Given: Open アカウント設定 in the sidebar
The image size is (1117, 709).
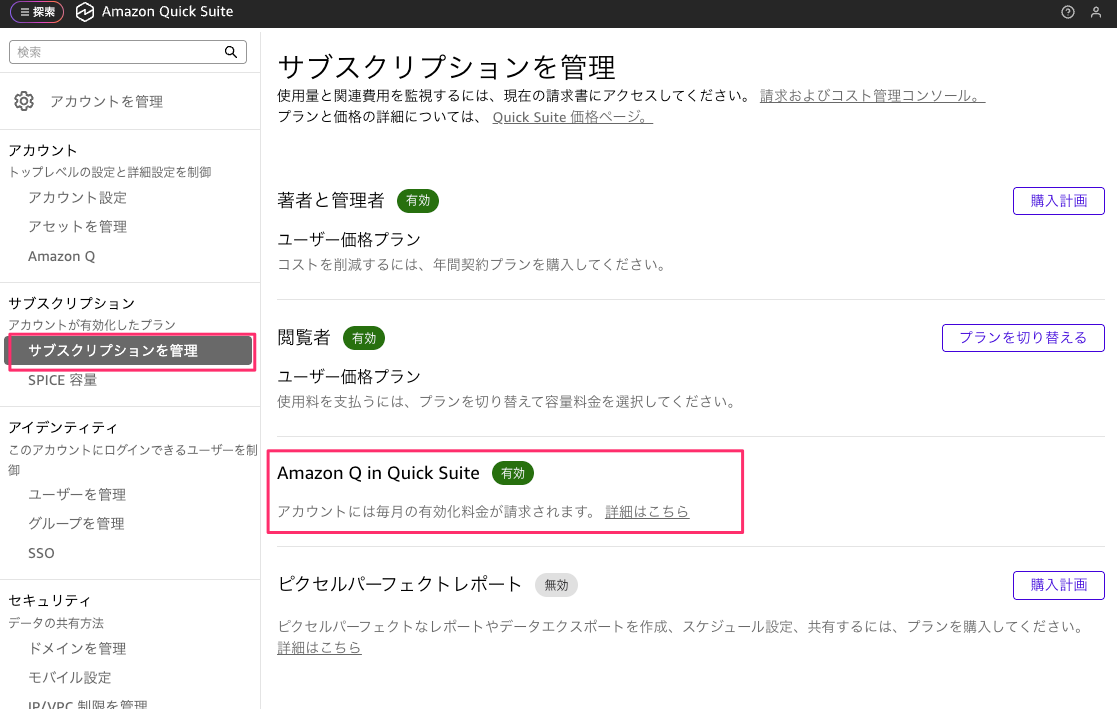Looking at the screenshot, I should (x=78, y=197).
